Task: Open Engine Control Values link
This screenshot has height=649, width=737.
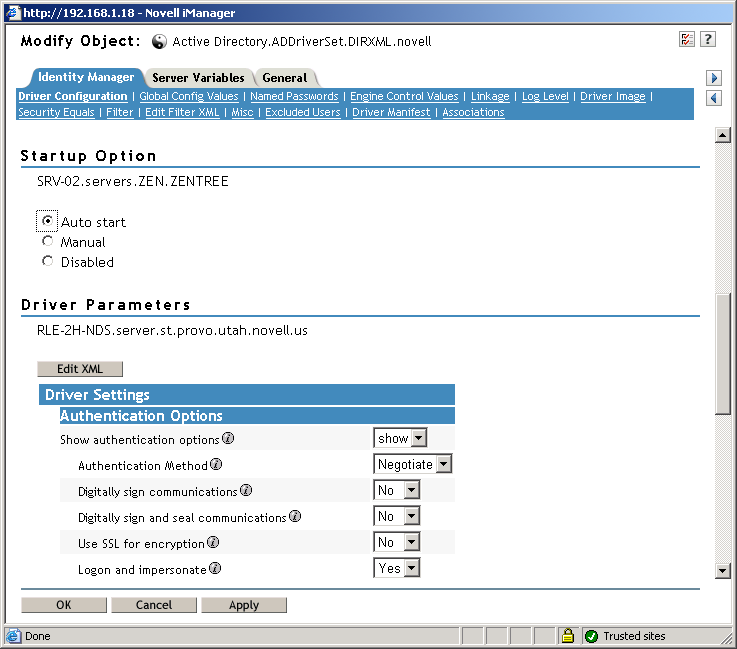Action: pyautogui.click(x=404, y=96)
